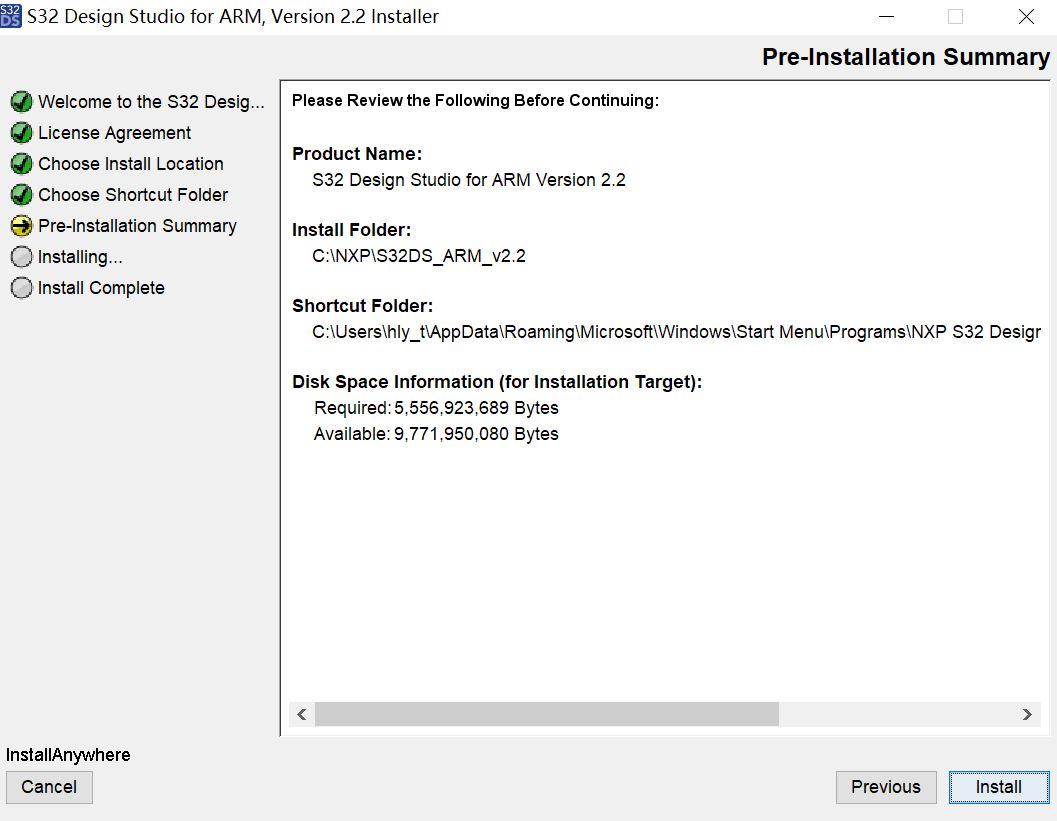
Task: Click the checkmark icon for Choose Shortcut Folder
Action: (x=21, y=195)
